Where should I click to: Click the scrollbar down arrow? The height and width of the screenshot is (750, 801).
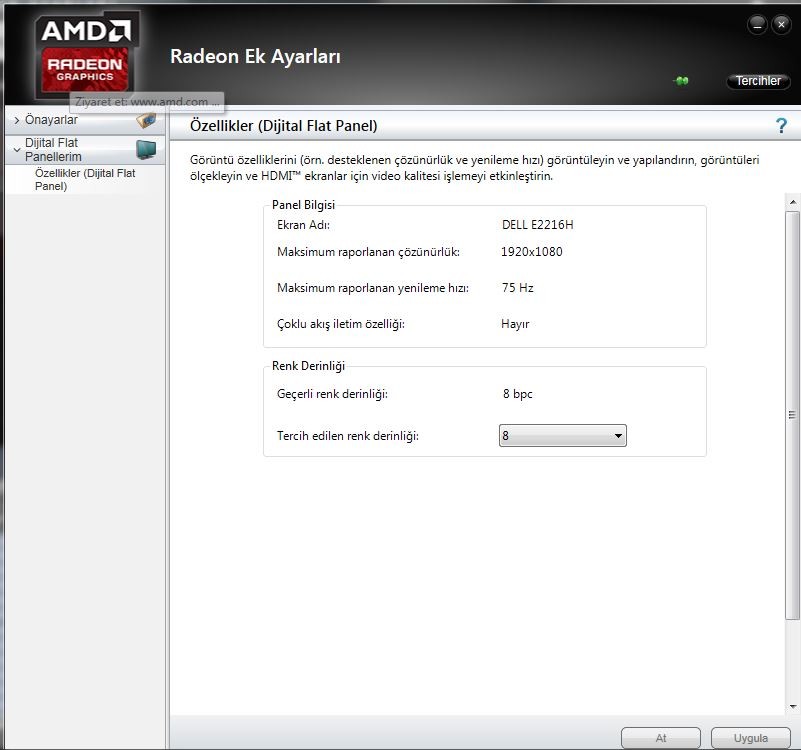793,707
